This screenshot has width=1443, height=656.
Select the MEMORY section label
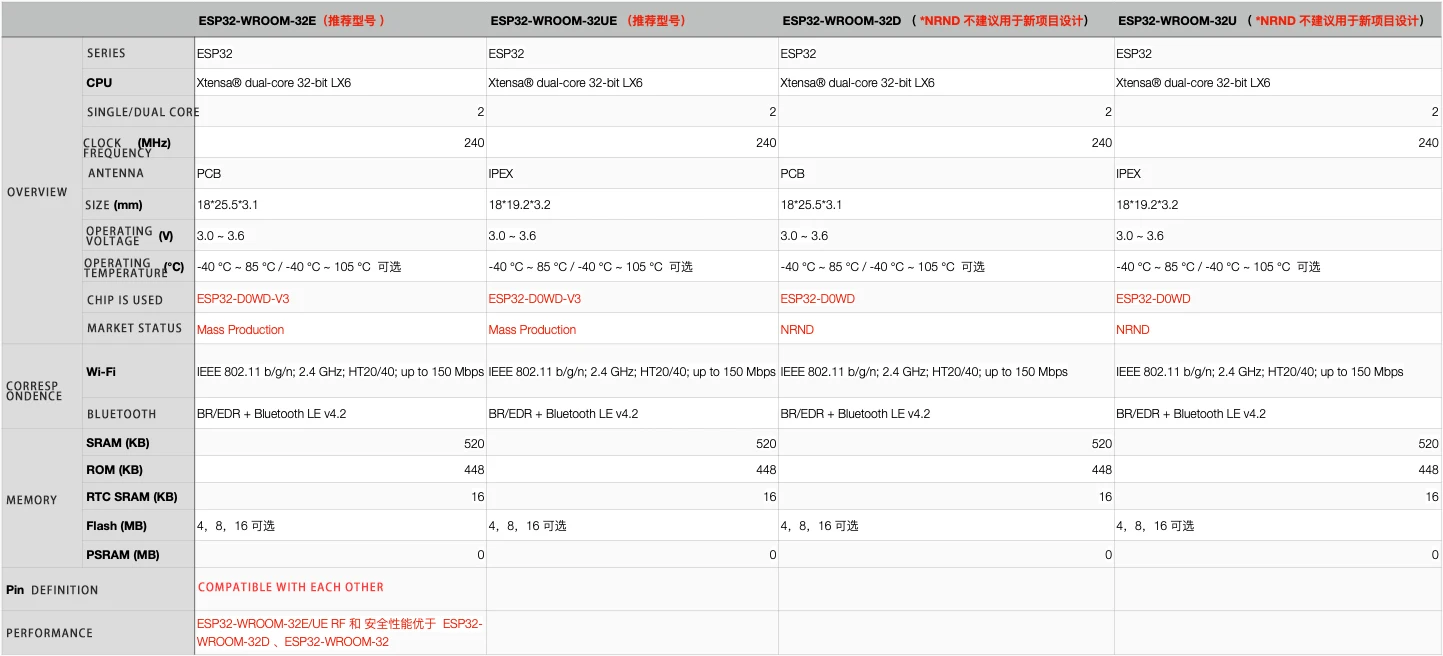coord(31,500)
